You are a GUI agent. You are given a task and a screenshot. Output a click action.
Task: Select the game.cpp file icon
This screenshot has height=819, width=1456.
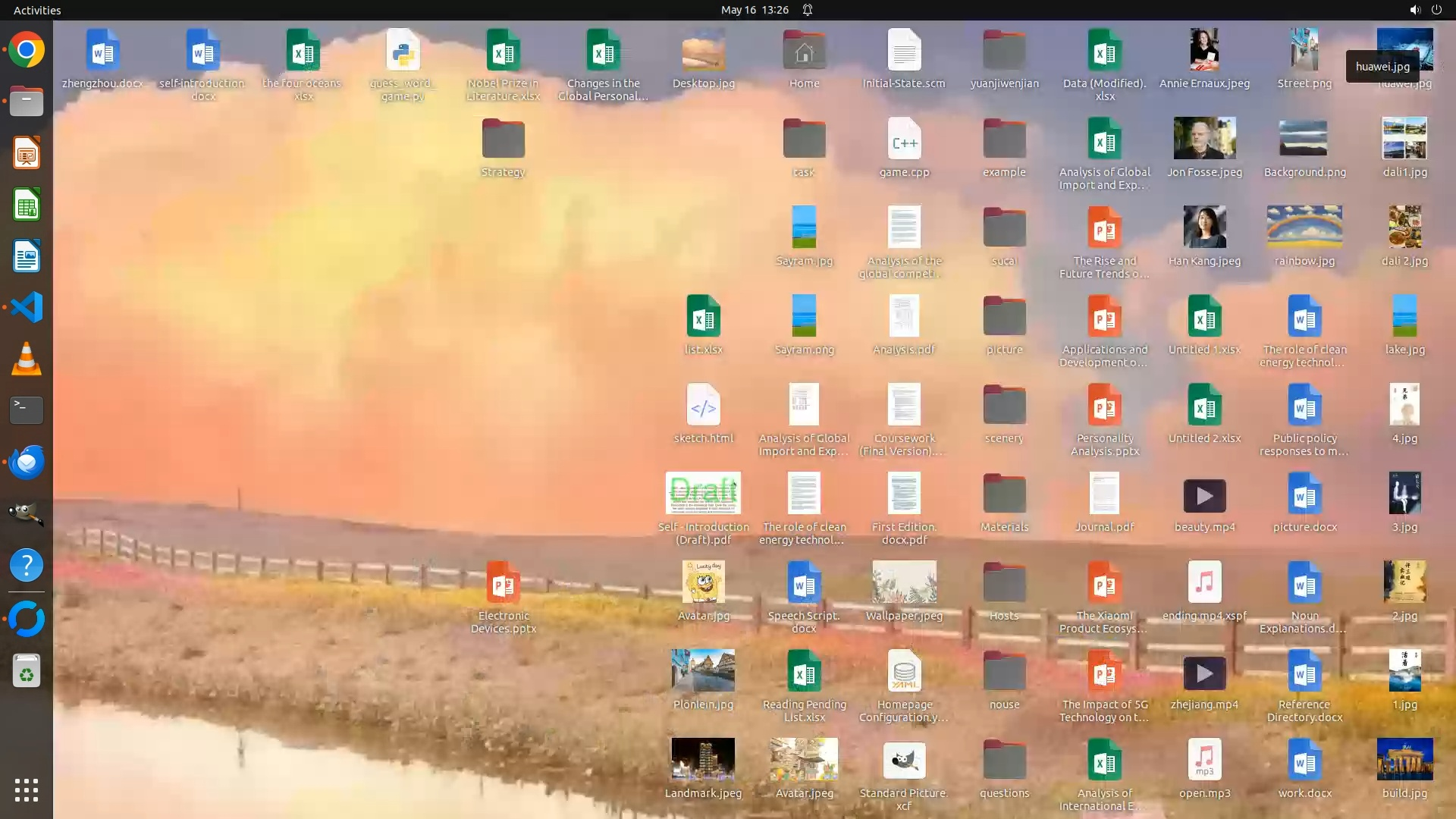(904, 140)
